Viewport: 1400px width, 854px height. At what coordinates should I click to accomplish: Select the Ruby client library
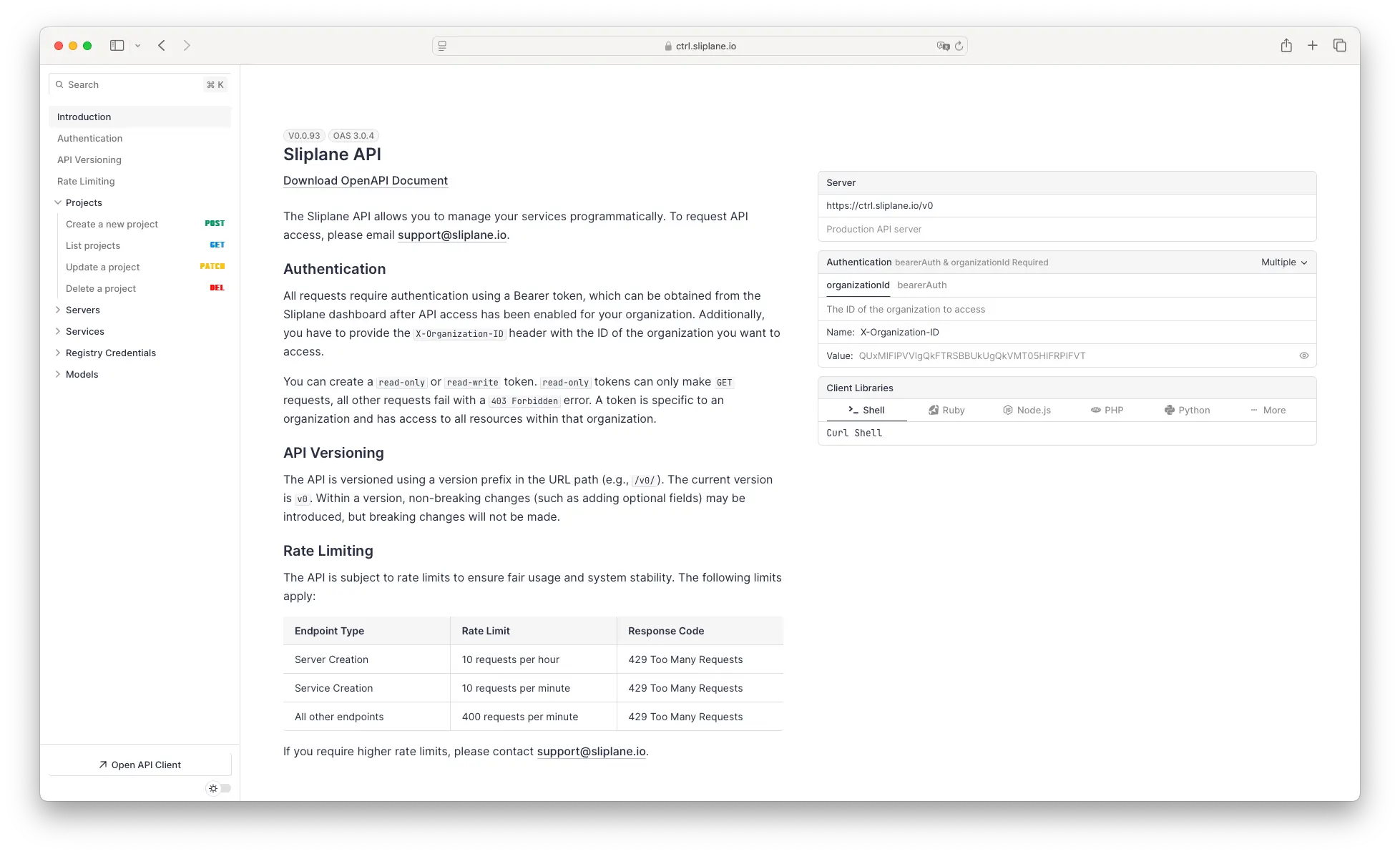click(946, 410)
